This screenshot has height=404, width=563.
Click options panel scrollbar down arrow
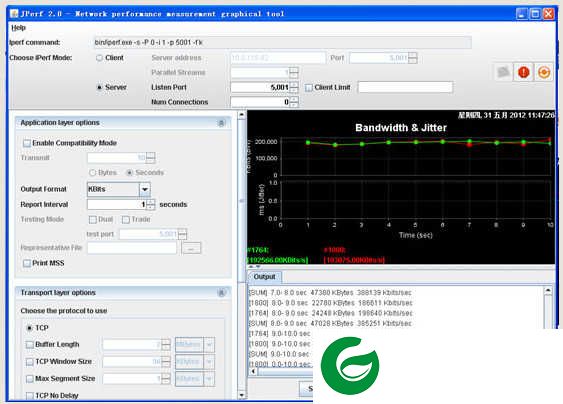(x=242, y=395)
